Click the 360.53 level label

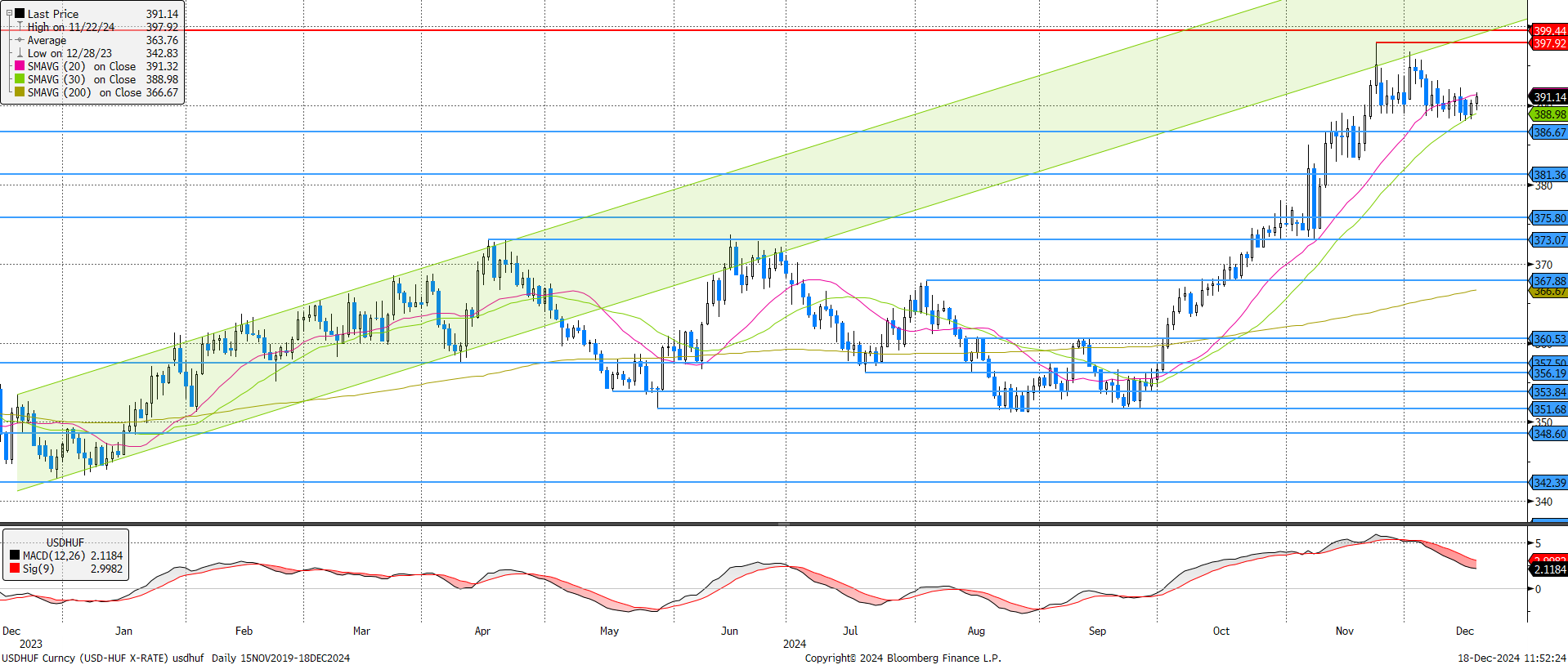tap(1549, 339)
